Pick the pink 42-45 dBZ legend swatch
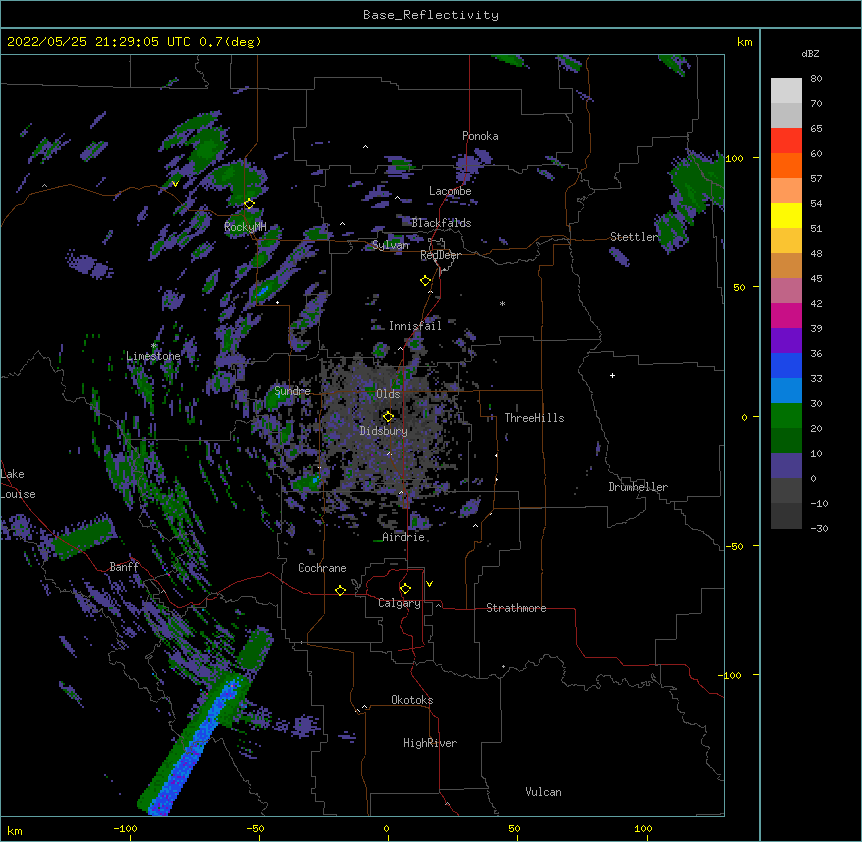862x842 pixels. point(786,291)
